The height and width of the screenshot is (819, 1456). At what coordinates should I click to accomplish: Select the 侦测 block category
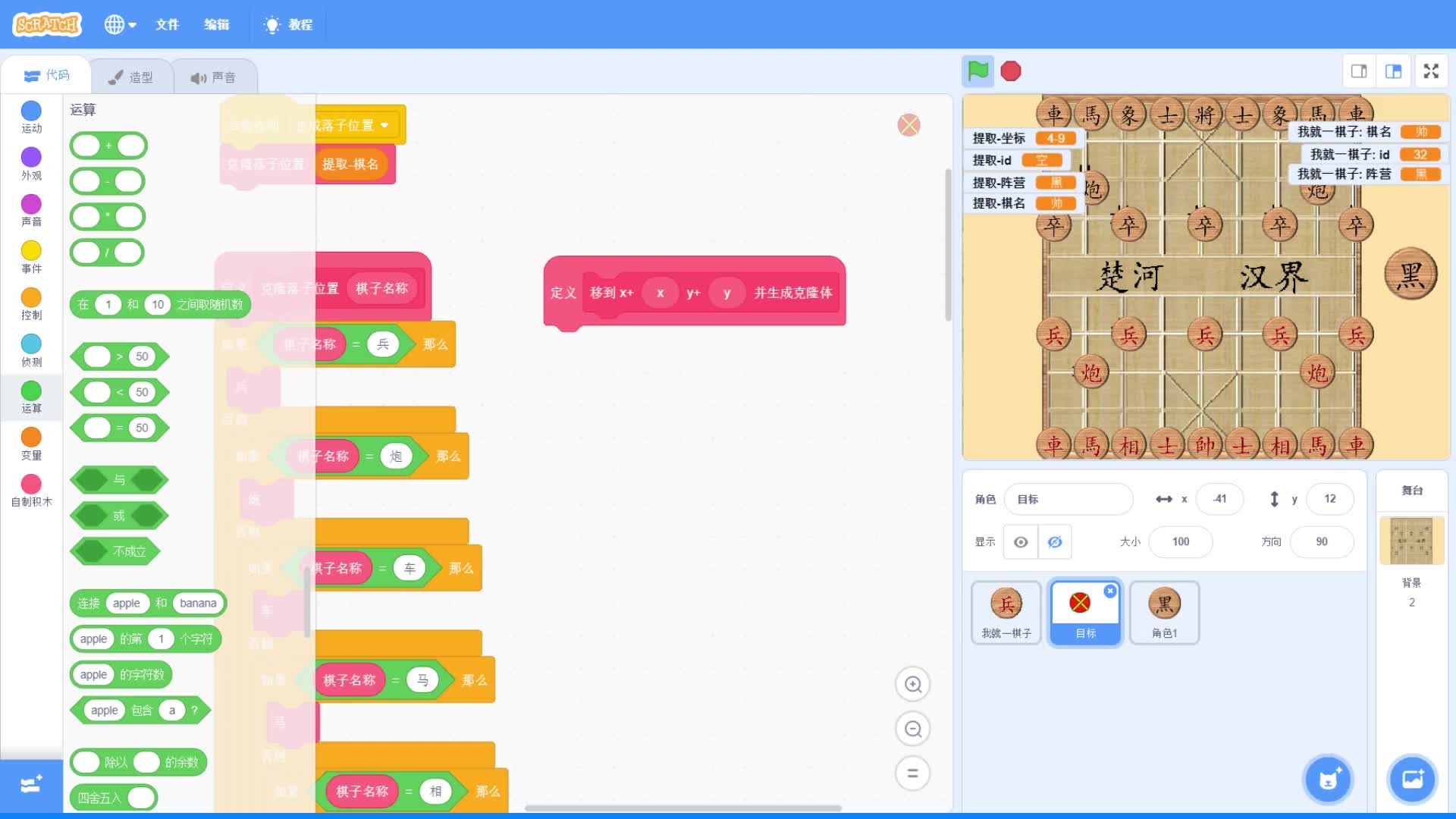click(x=31, y=350)
